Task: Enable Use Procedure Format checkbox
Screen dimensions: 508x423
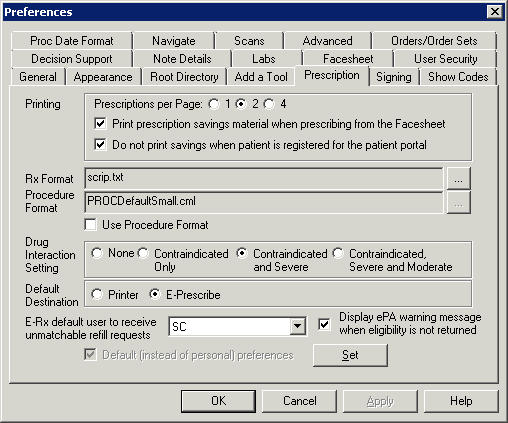Action: pos(90,225)
